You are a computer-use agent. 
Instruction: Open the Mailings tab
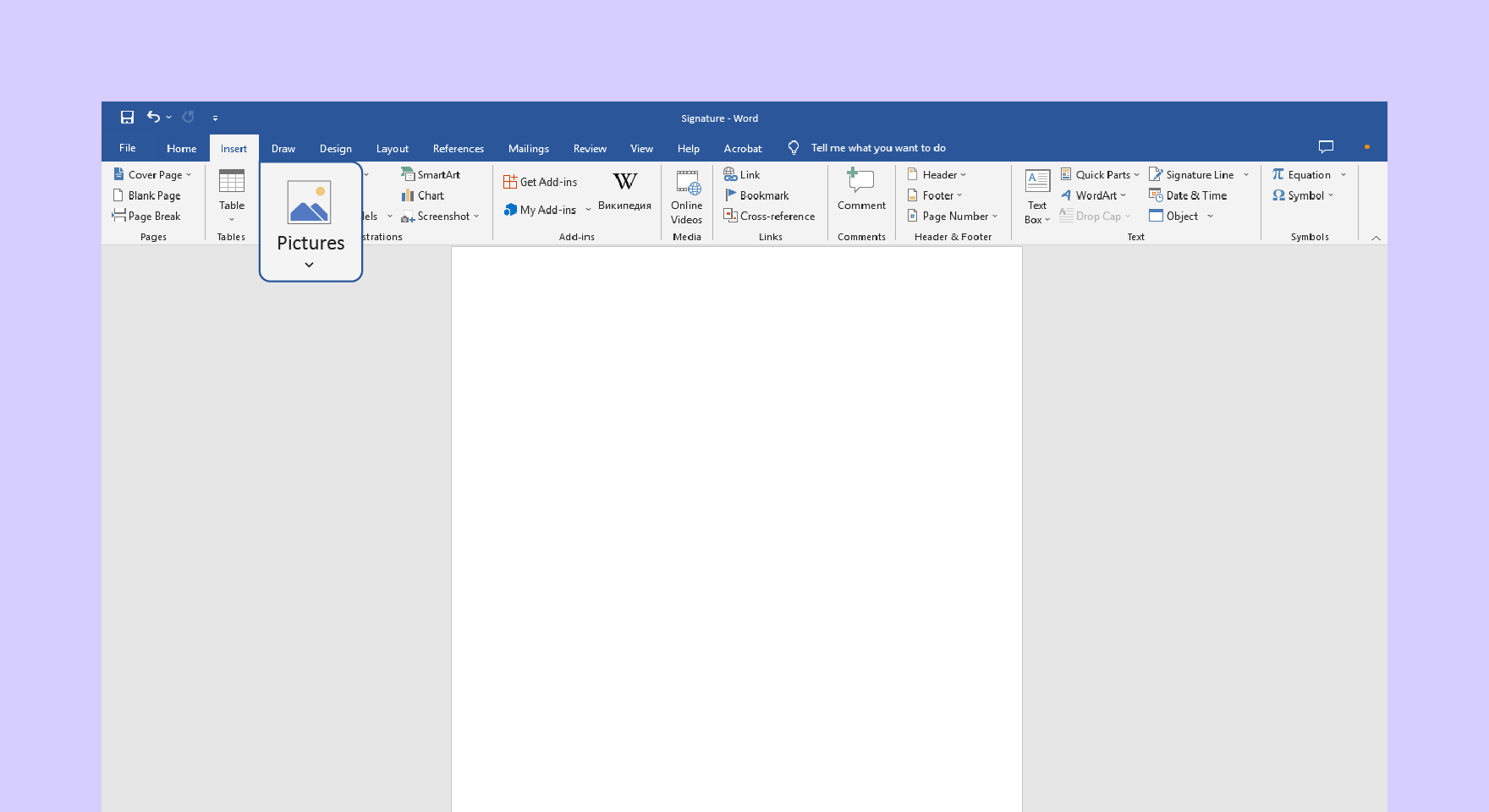coord(529,149)
